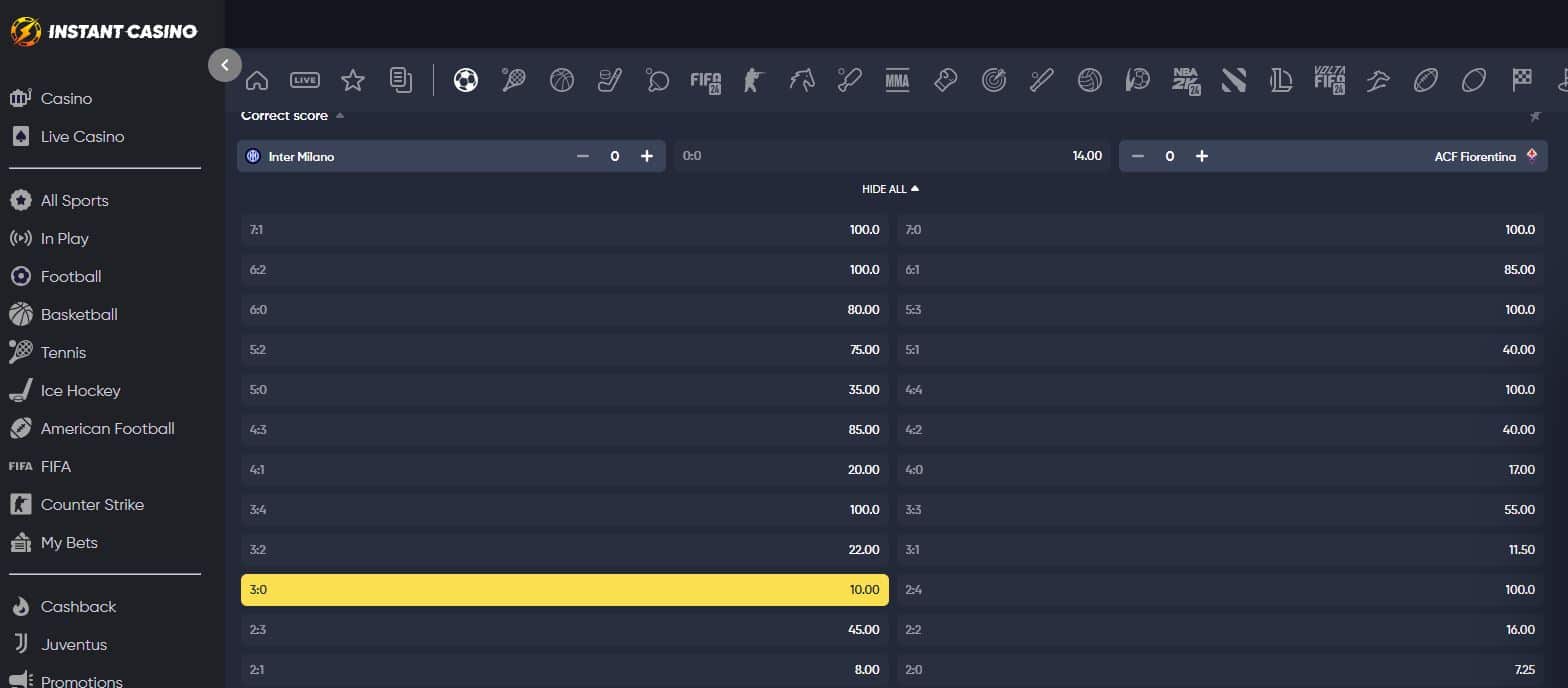Select the cricket bat icon
Viewport: 1568px width, 688px height.
[x=849, y=80]
